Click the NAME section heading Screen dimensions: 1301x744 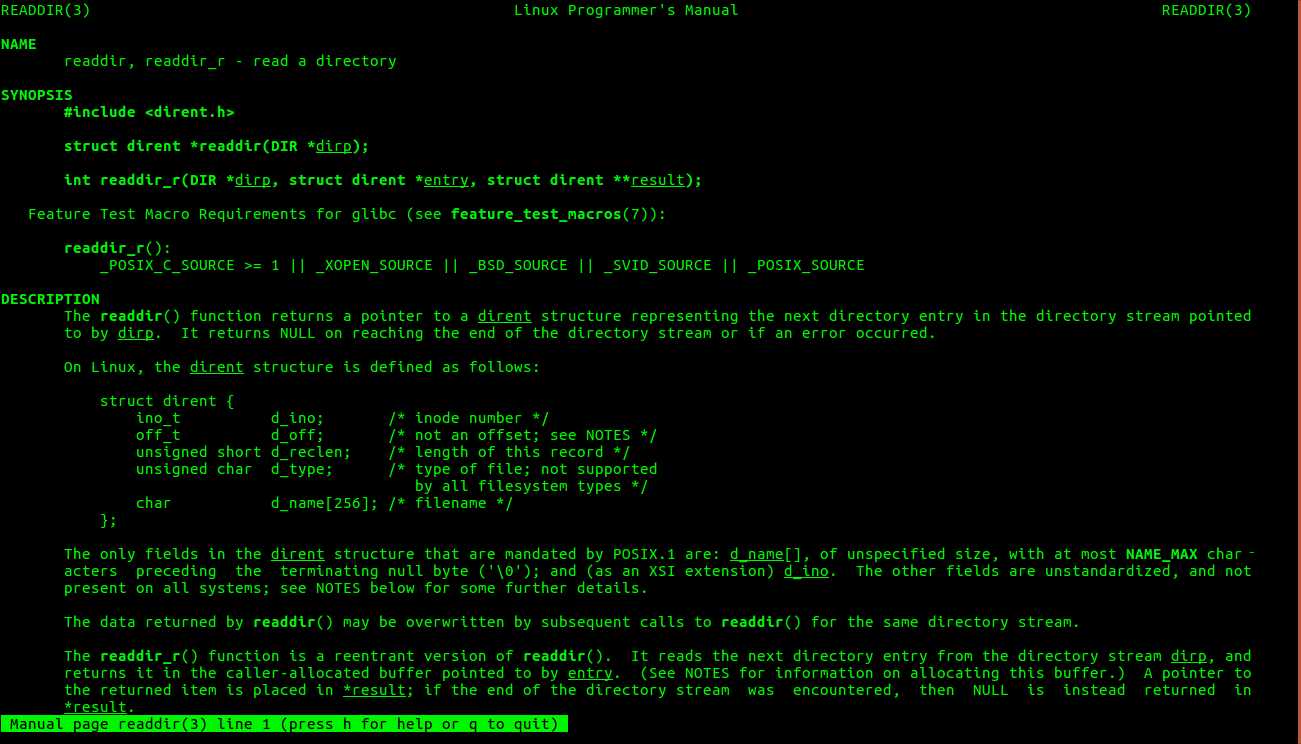point(18,44)
